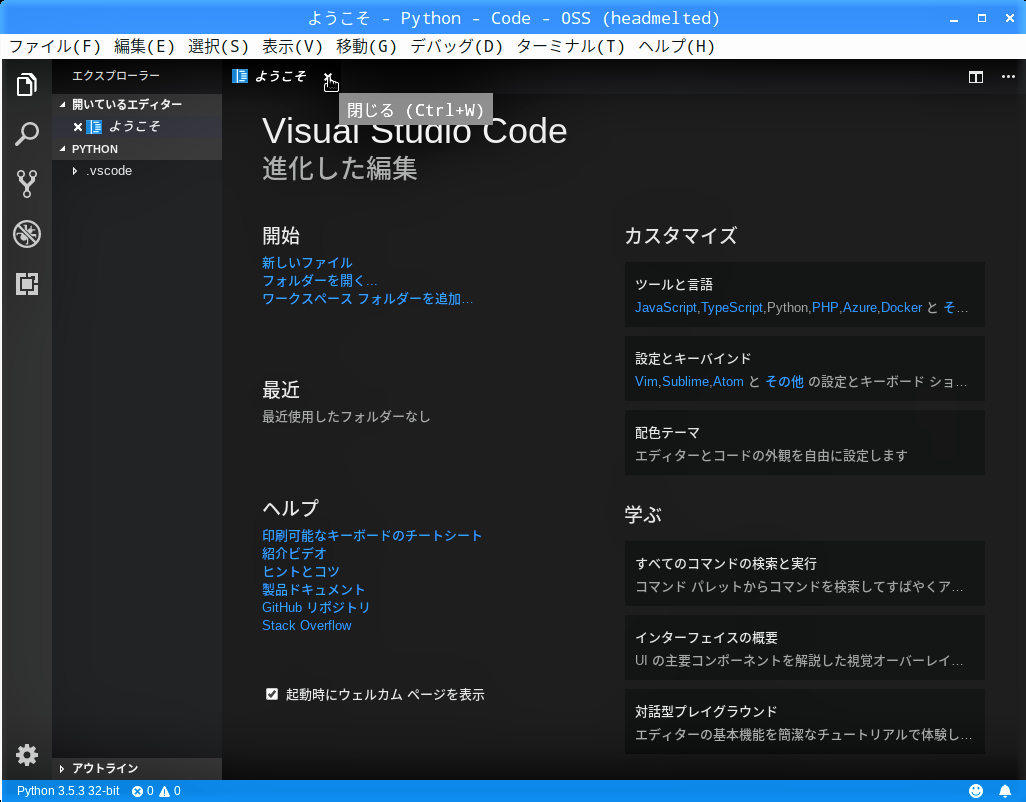Open the Explorer view in activity bar
The height and width of the screenshot is (802, 1026).
coord(27,84)
